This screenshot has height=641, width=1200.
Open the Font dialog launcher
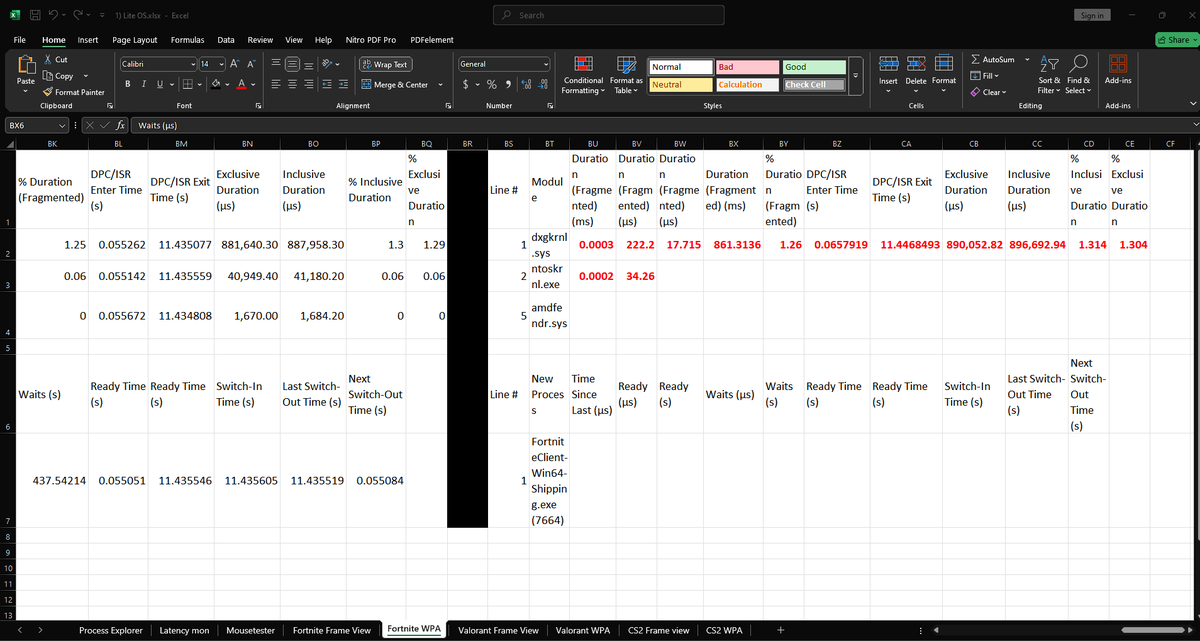(x=257, y=105)
